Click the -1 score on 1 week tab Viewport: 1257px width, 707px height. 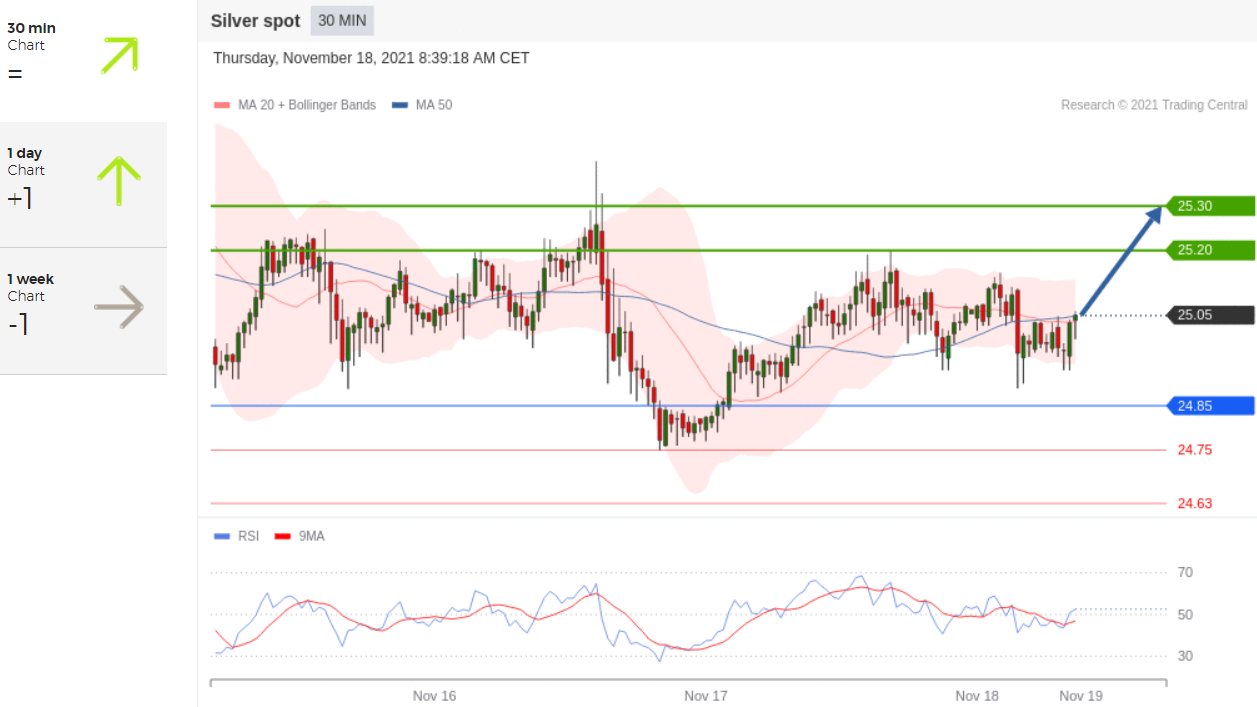pos(19,324)
